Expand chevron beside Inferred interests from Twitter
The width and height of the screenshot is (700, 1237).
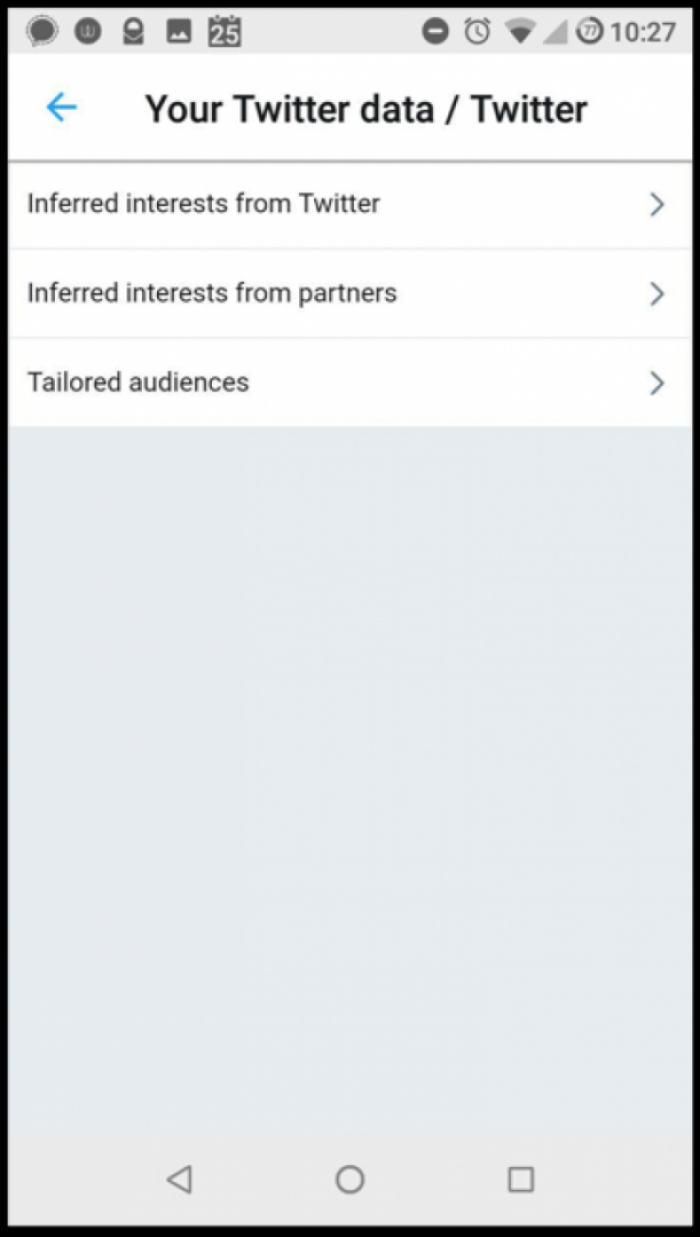657,205
